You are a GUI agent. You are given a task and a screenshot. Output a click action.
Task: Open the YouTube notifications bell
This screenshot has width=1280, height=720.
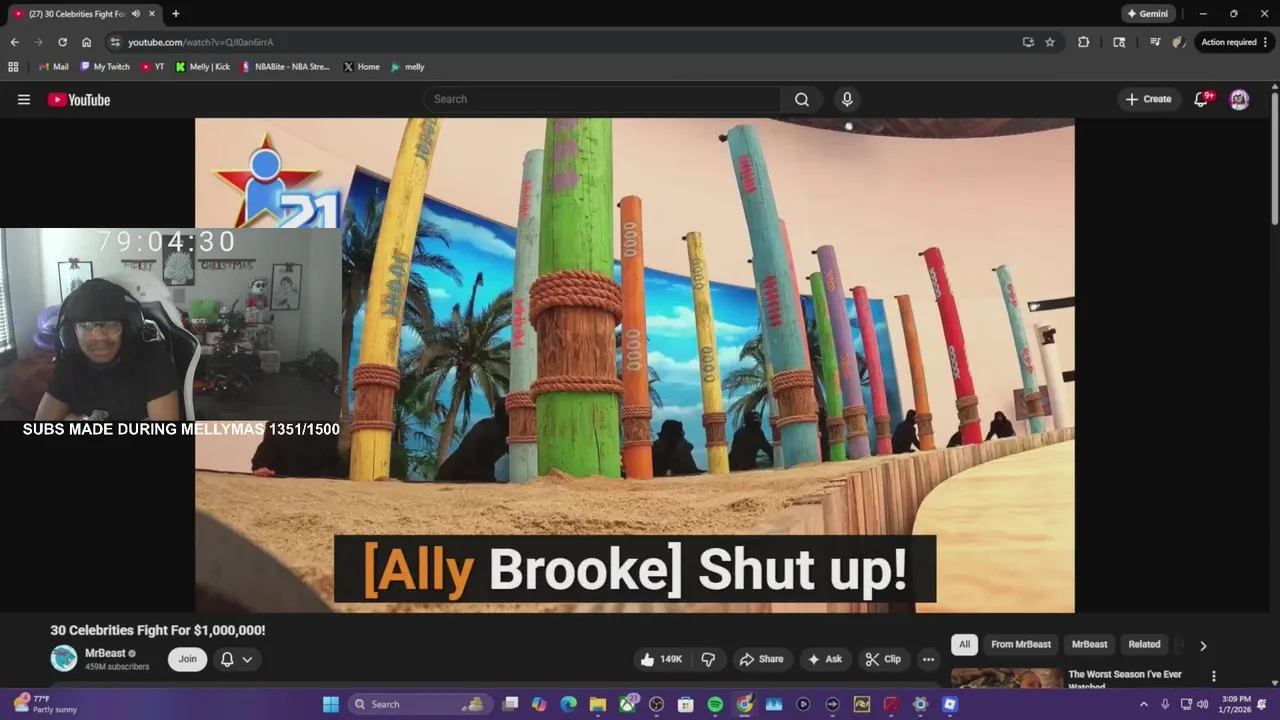(x=1201, y=99)
